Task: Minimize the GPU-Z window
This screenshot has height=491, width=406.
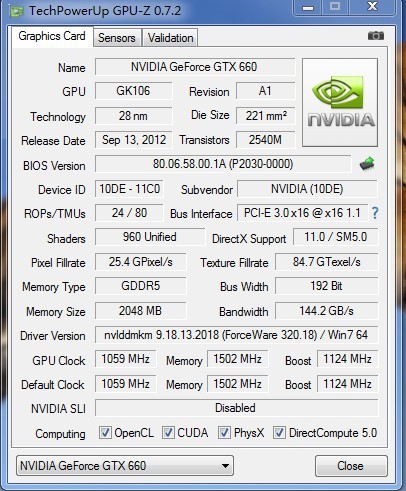Action: pyautogui.click(x=308, y=7)
